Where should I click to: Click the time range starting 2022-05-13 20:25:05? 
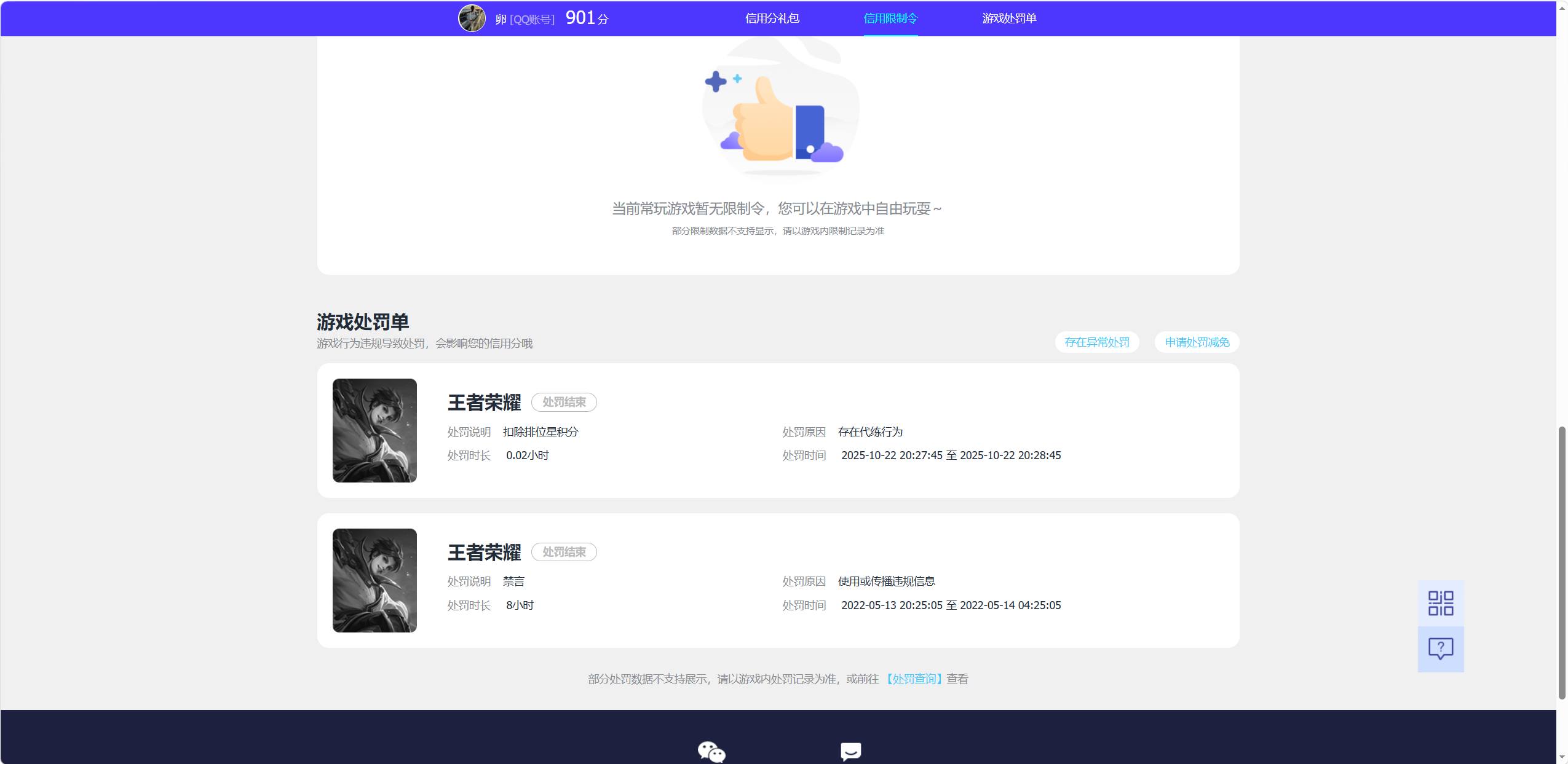pyautogui.click(x=951, y=605)
